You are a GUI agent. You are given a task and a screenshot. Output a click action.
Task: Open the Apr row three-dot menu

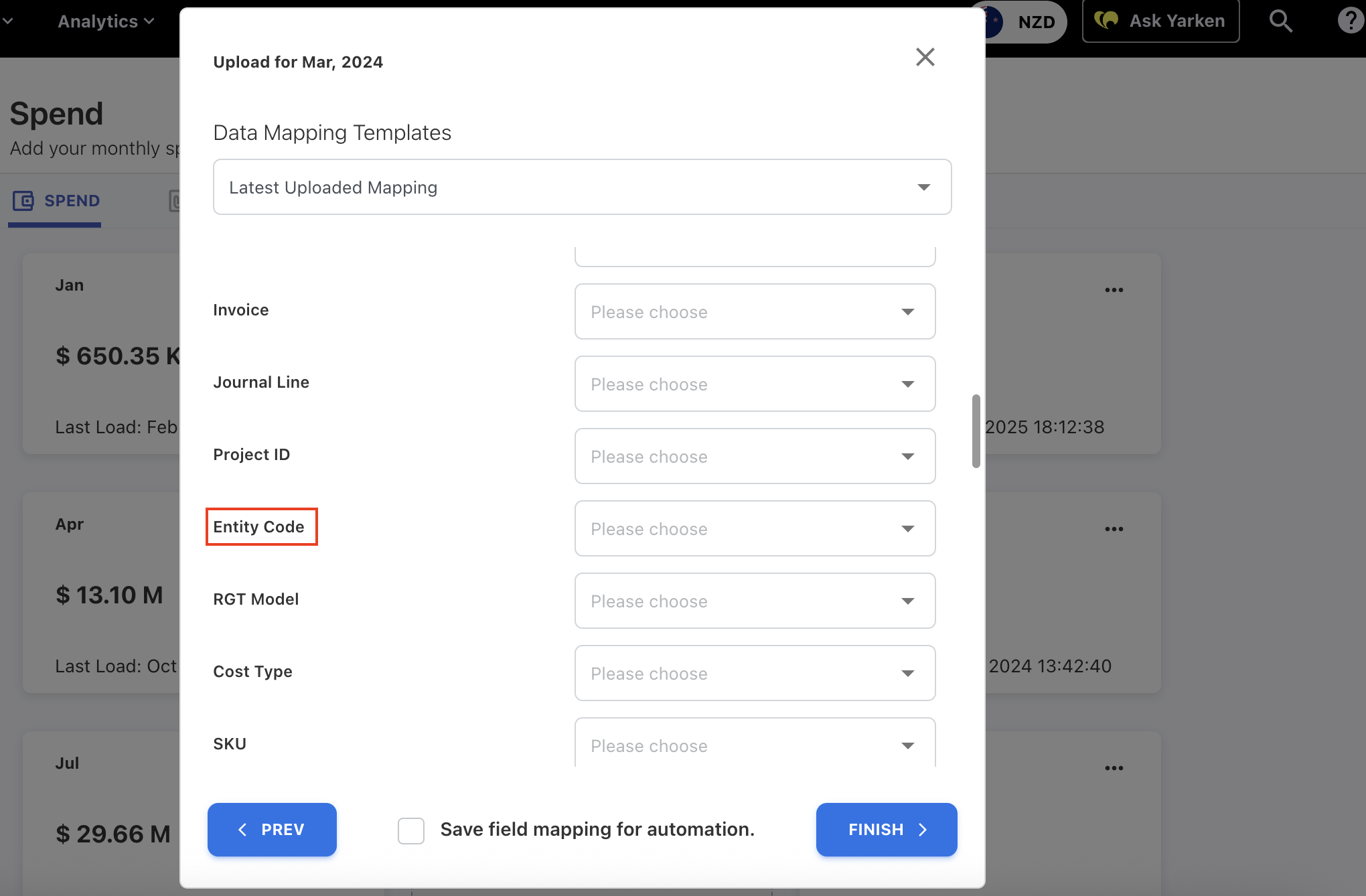point(1114,529)
